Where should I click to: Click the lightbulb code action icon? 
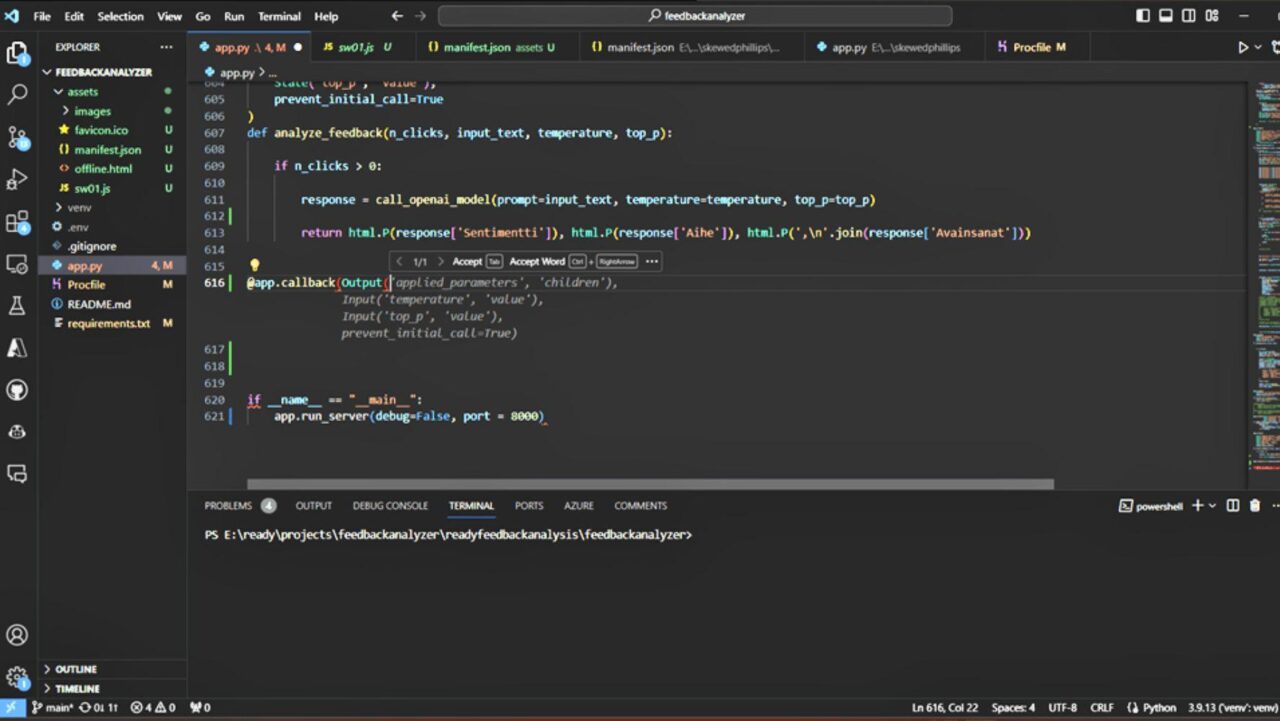click(254, 266)
